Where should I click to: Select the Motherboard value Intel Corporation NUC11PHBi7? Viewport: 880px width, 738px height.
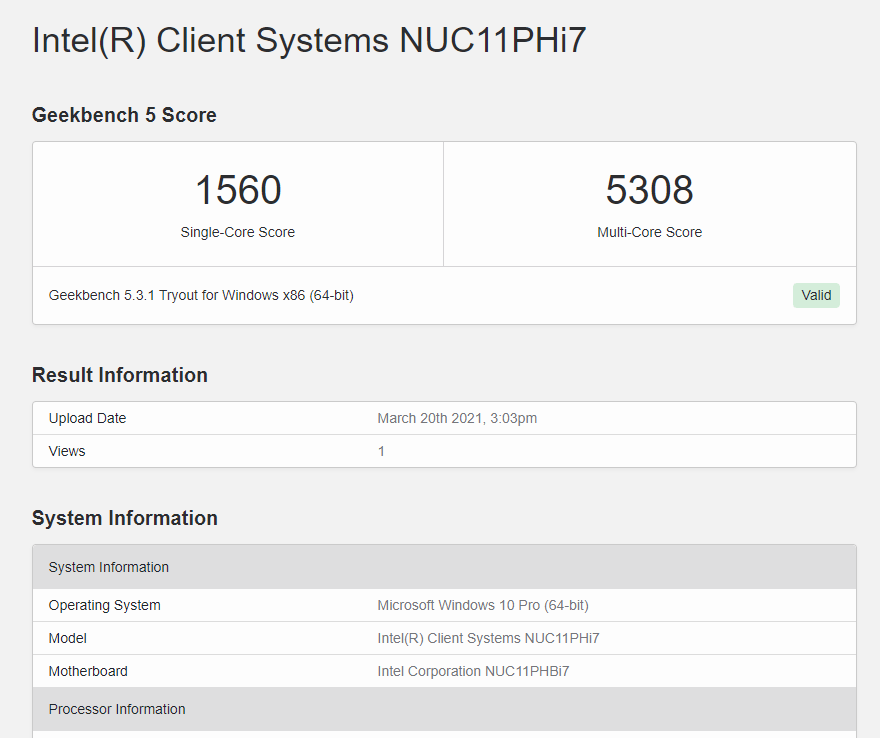473,671
